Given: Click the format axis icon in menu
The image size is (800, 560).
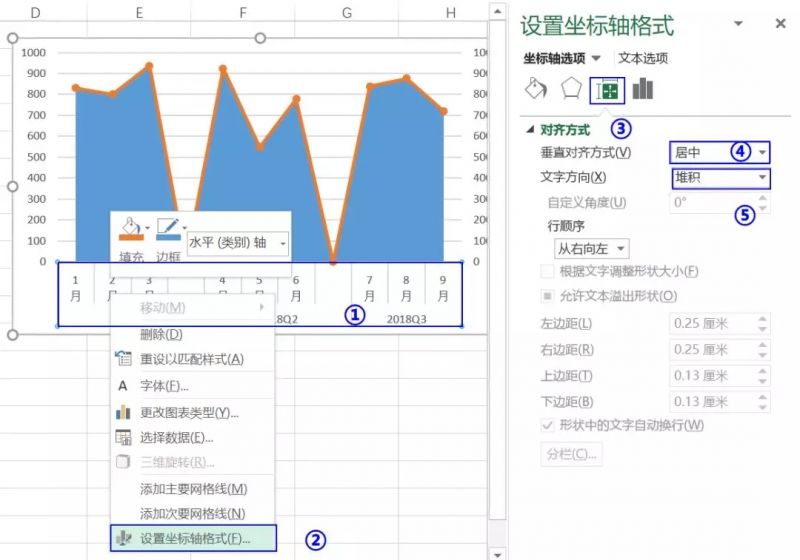Looking at the screenshot, I should [x=123, y=538].
